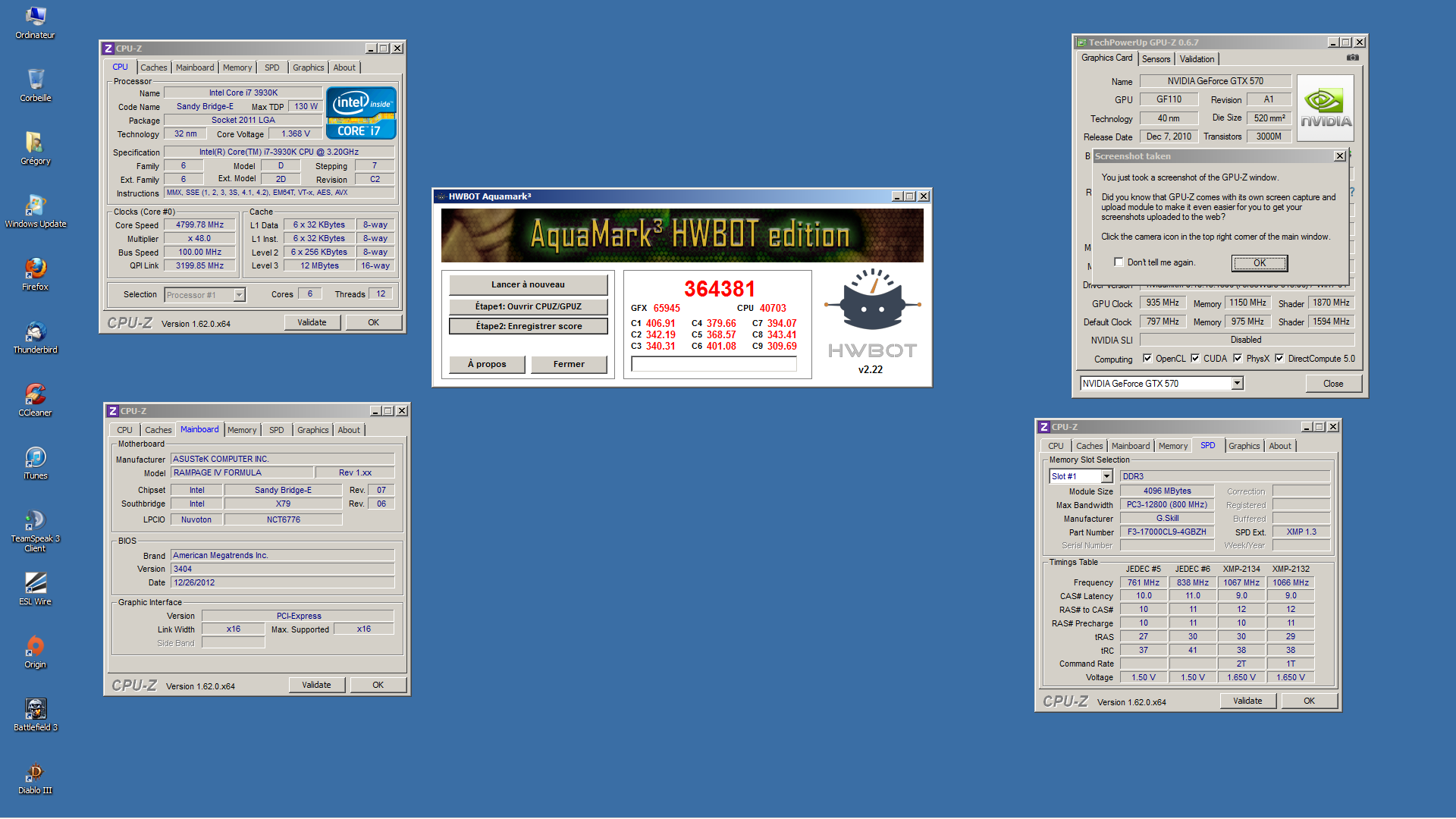Toggle the OpenCL checkbox in GPU-Z
This screenshot has height=819, width=1456.
coord(1147,359)
